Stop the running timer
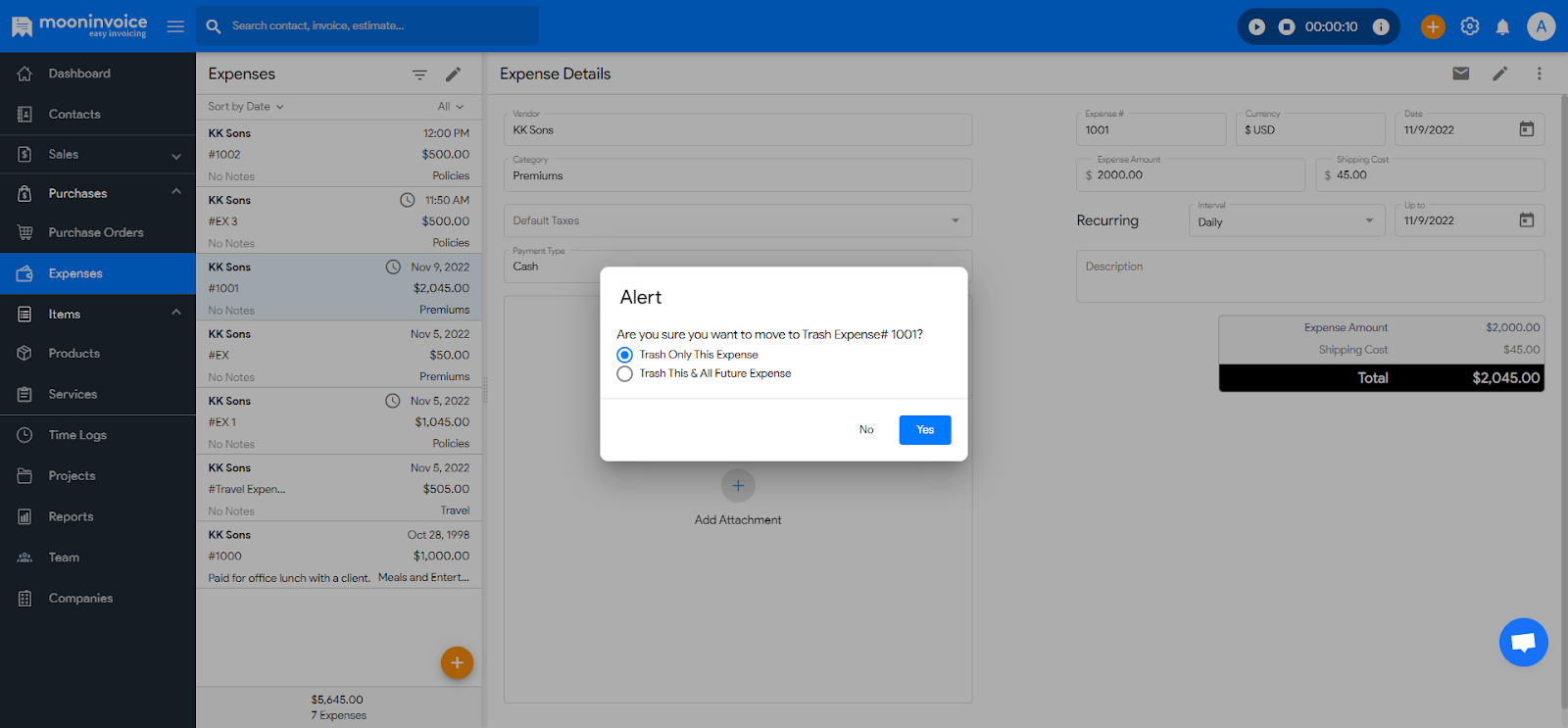Viewport: 1568px width, 728px height. (x=1287, y=26)
